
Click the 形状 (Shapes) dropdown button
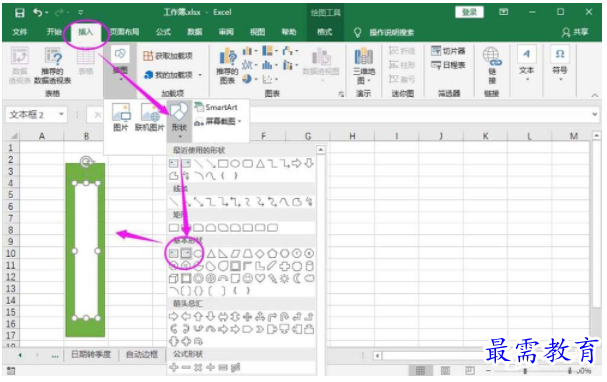click(x=179, y=120)
